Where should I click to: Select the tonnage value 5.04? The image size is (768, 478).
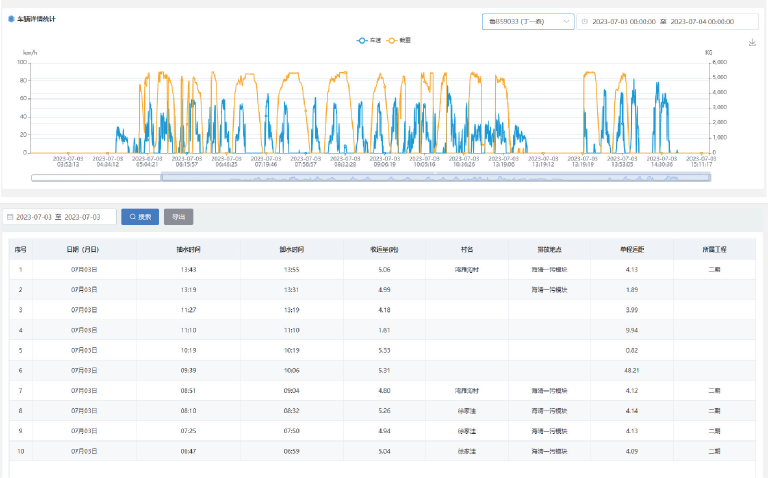tap(384, 451)
